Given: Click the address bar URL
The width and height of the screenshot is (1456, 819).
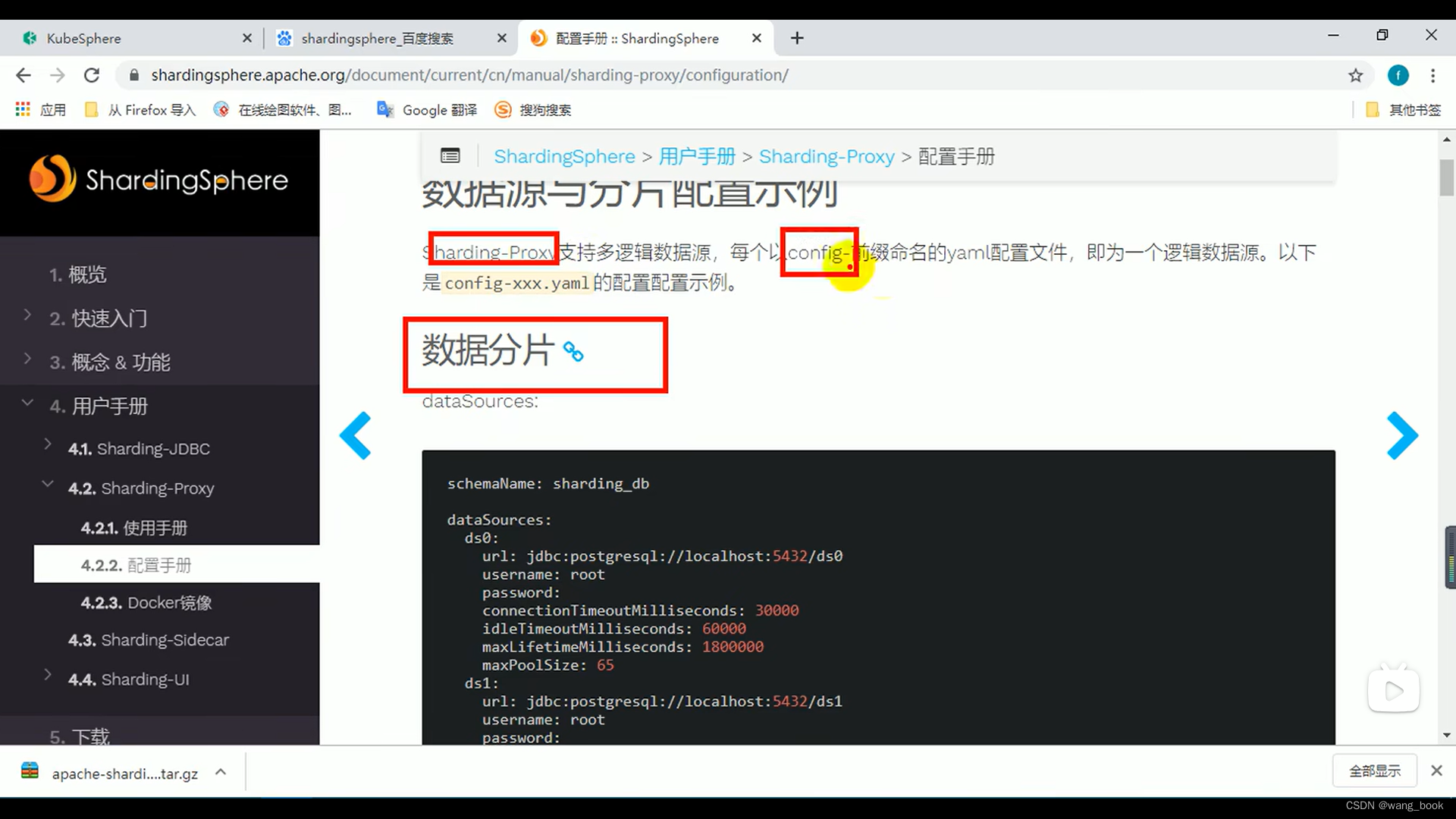Looking at the screenshot, I should tap(469, 75).
